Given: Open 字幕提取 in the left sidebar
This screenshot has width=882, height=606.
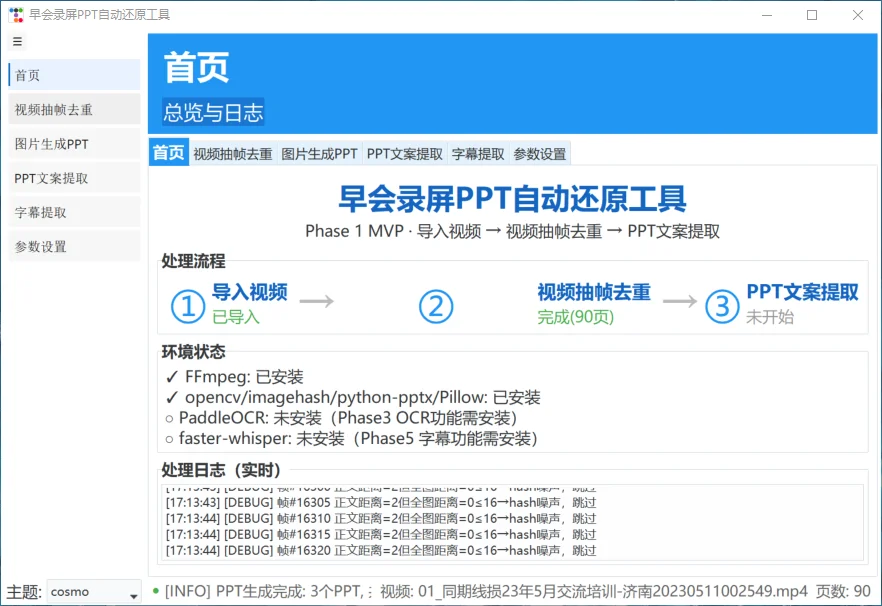Looking at the screenshot, I should (x=74, y=212).
